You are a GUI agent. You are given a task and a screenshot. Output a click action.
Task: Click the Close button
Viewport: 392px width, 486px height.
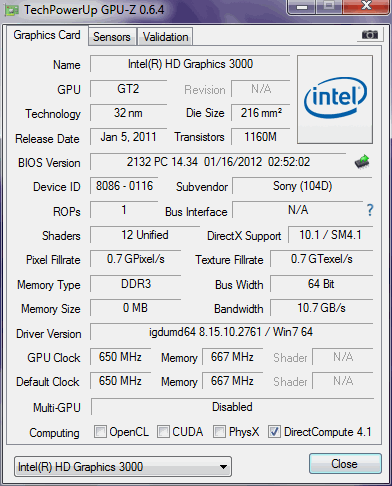(345, 464)
